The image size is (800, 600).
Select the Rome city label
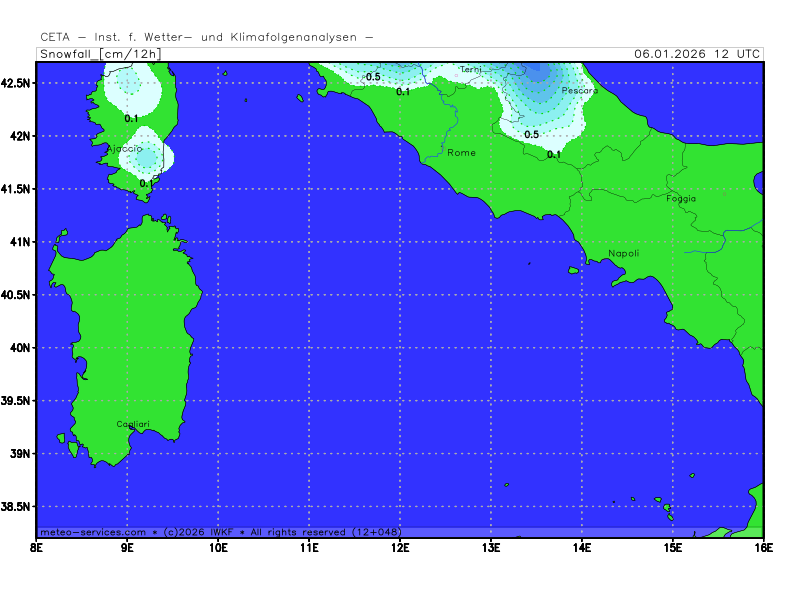[461, 153]
